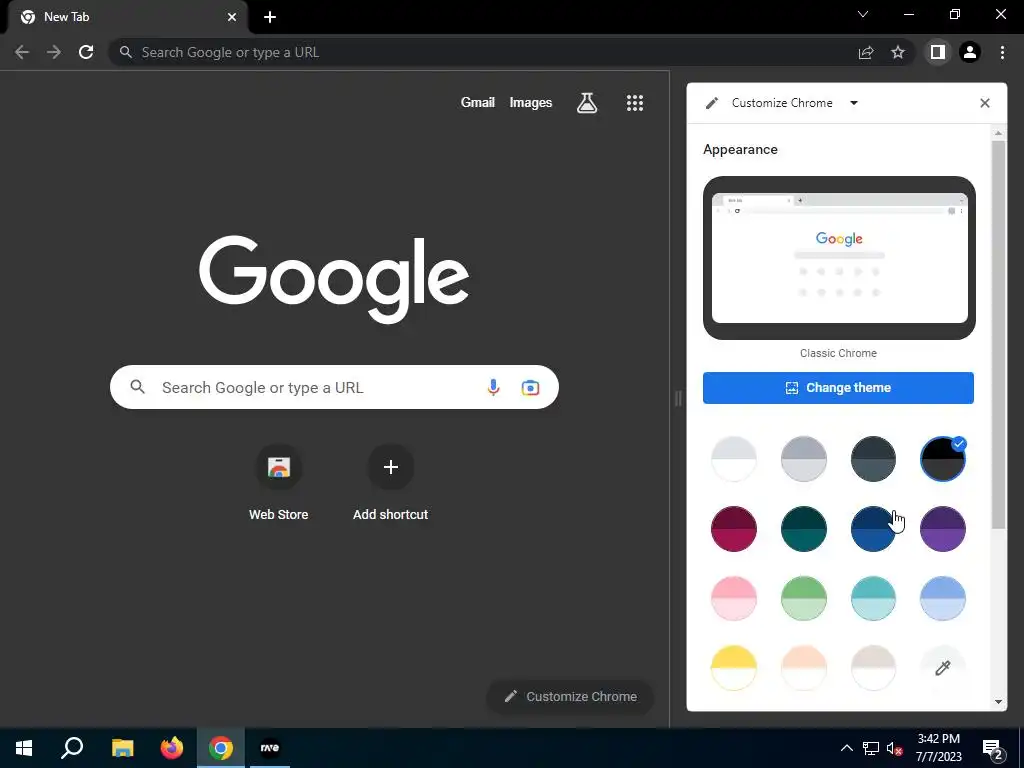Close the Customize Chrome side panel
1024x768 pixels.
(985, 103)
